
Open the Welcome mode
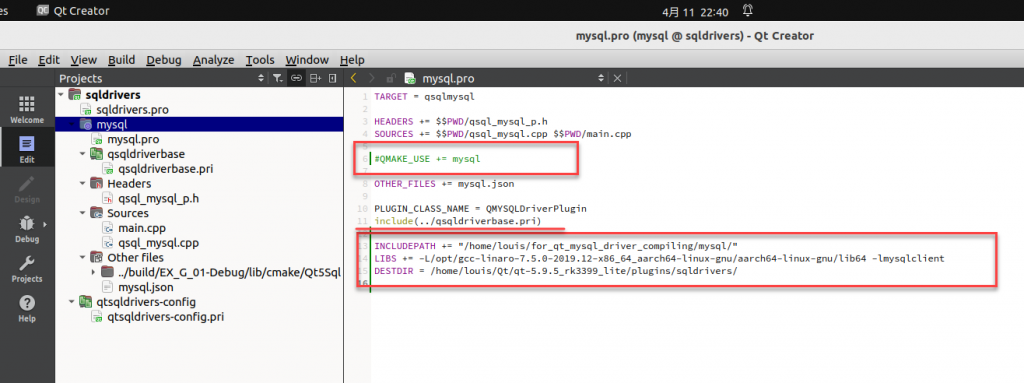tap(27, 109)
